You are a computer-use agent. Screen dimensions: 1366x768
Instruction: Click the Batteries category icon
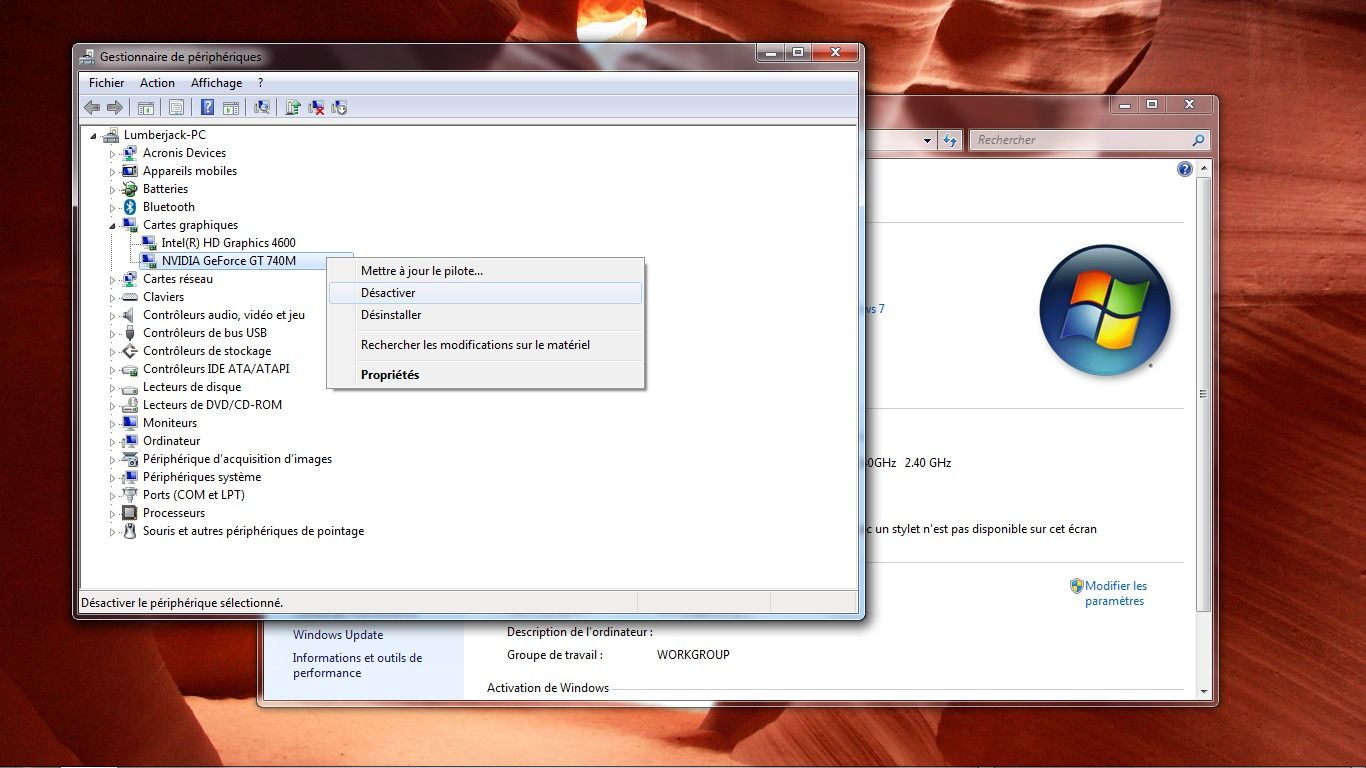(x=129, y=189)
